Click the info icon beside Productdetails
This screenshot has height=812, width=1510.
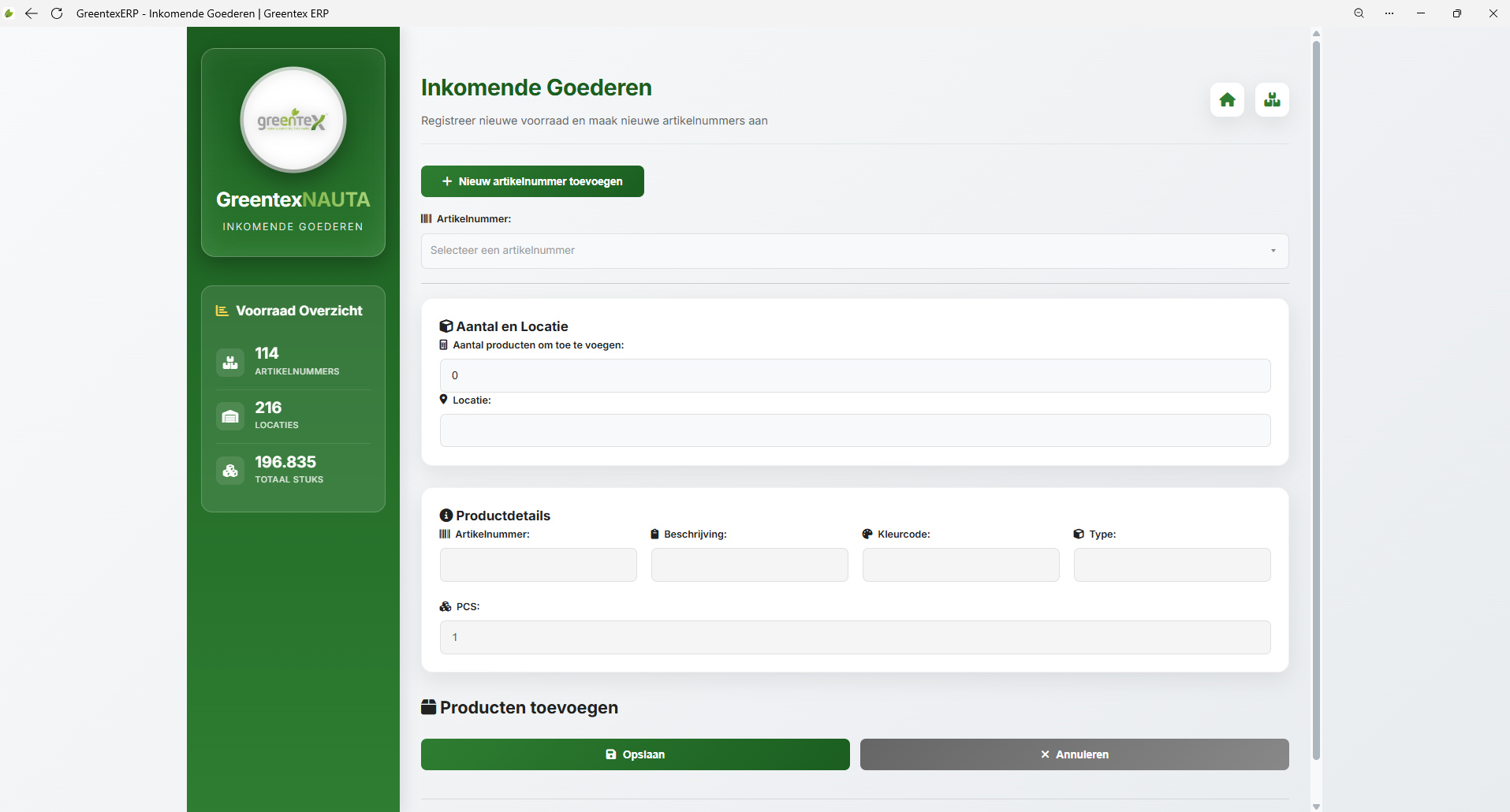(446, 516)
